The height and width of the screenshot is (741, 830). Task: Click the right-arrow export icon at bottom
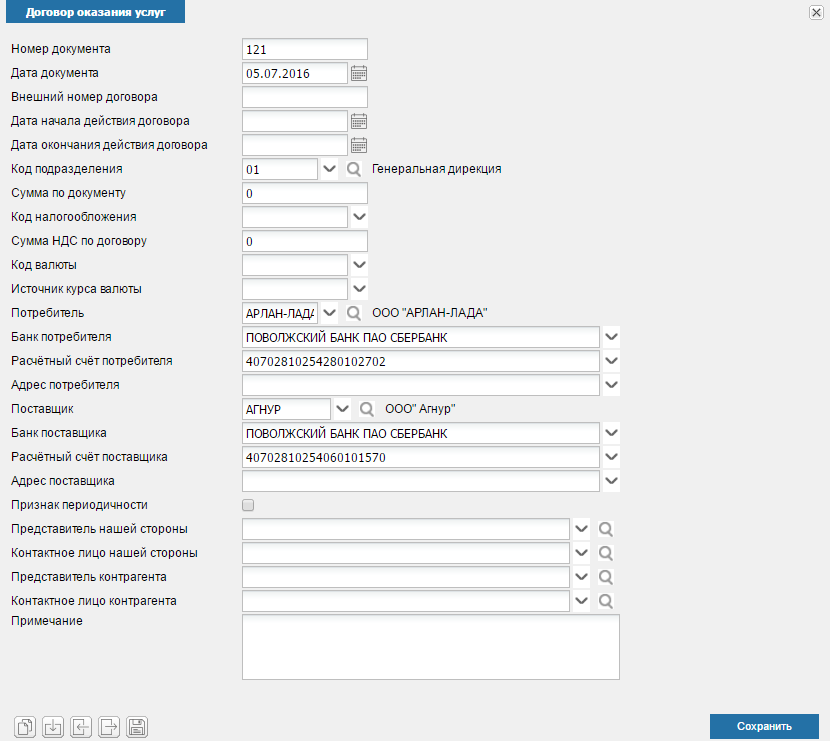109,727
